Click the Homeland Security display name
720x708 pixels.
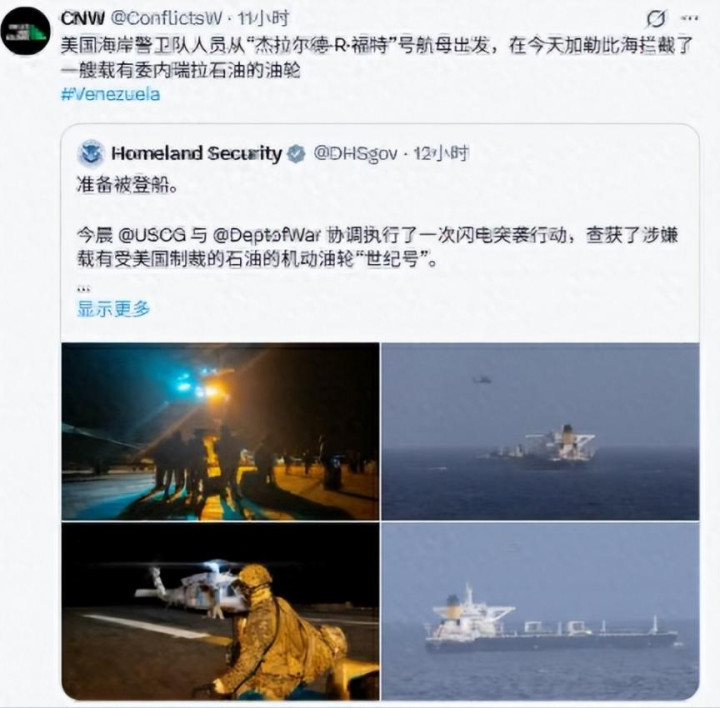click(197, 153)
